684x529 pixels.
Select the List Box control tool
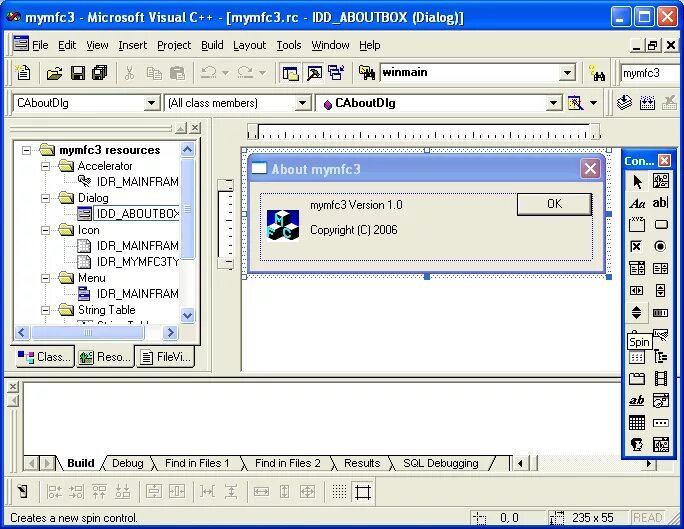[660, 268]
